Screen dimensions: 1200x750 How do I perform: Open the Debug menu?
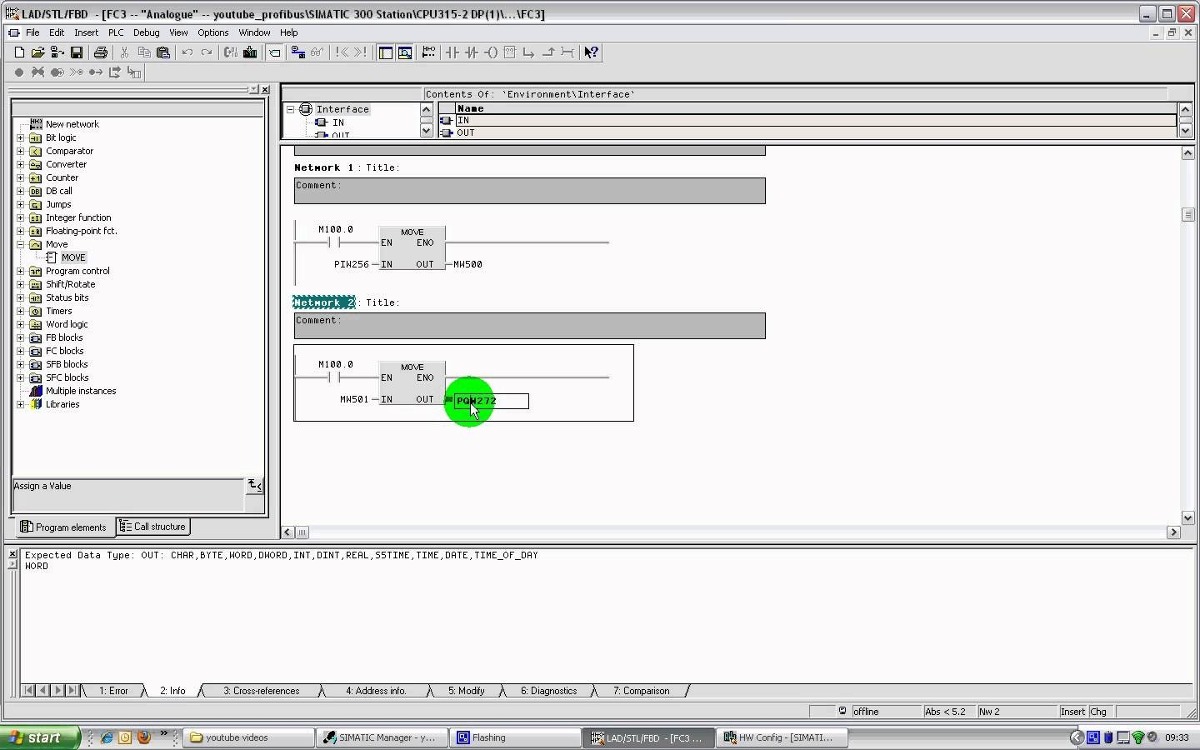(146, 32)
